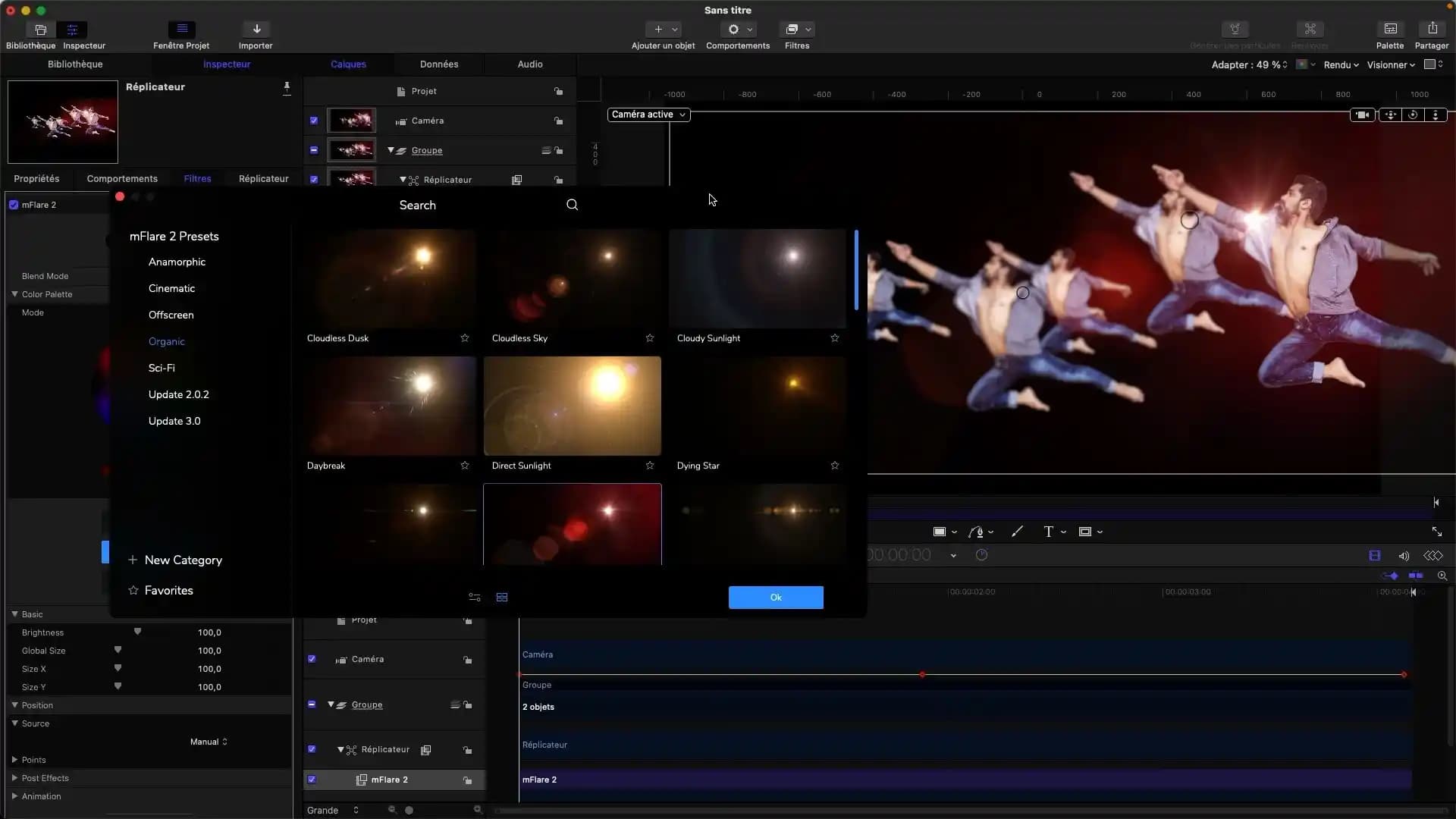The height and width of the screenshot is (819, 1456).
Task: Open the Caméra active dropdown
Action: coord(648,114)
